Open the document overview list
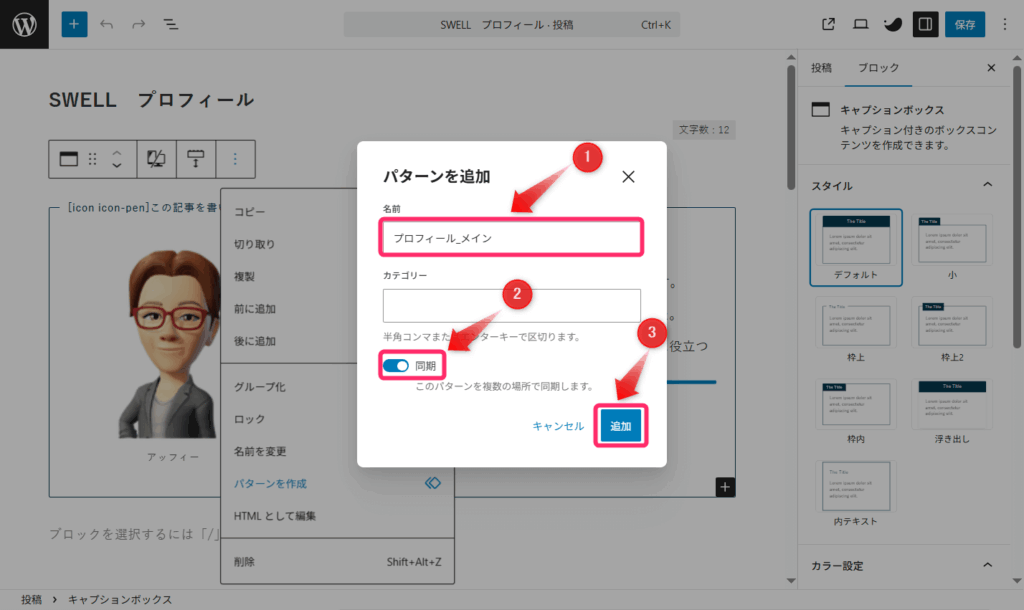1024x610 pixels. tap(170, 24)
